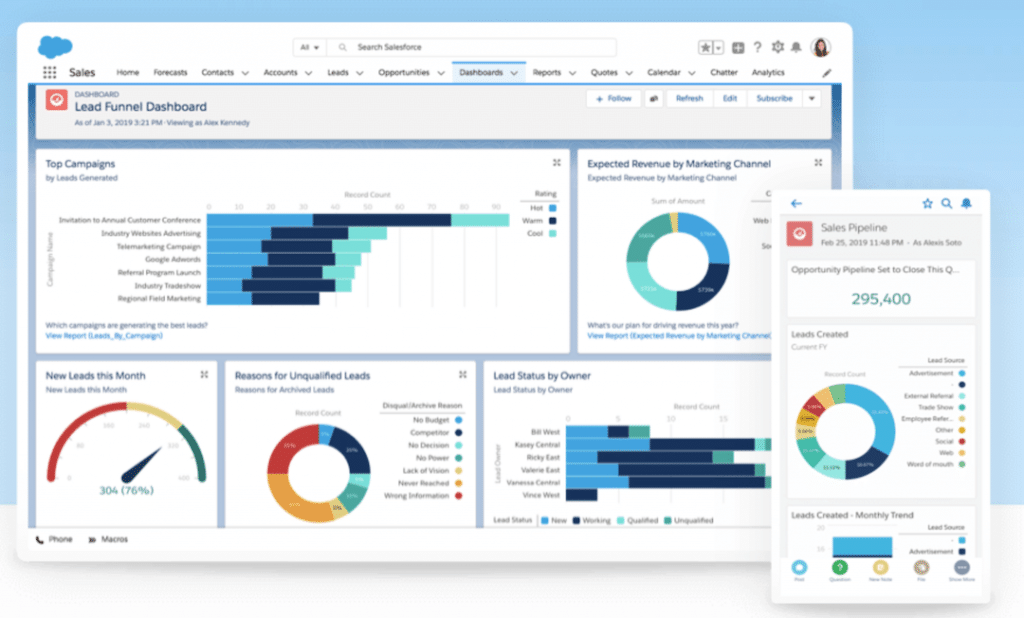1024x618 pixels.
Task: Open the Favorites star icon in header
Action: (705, 48)
